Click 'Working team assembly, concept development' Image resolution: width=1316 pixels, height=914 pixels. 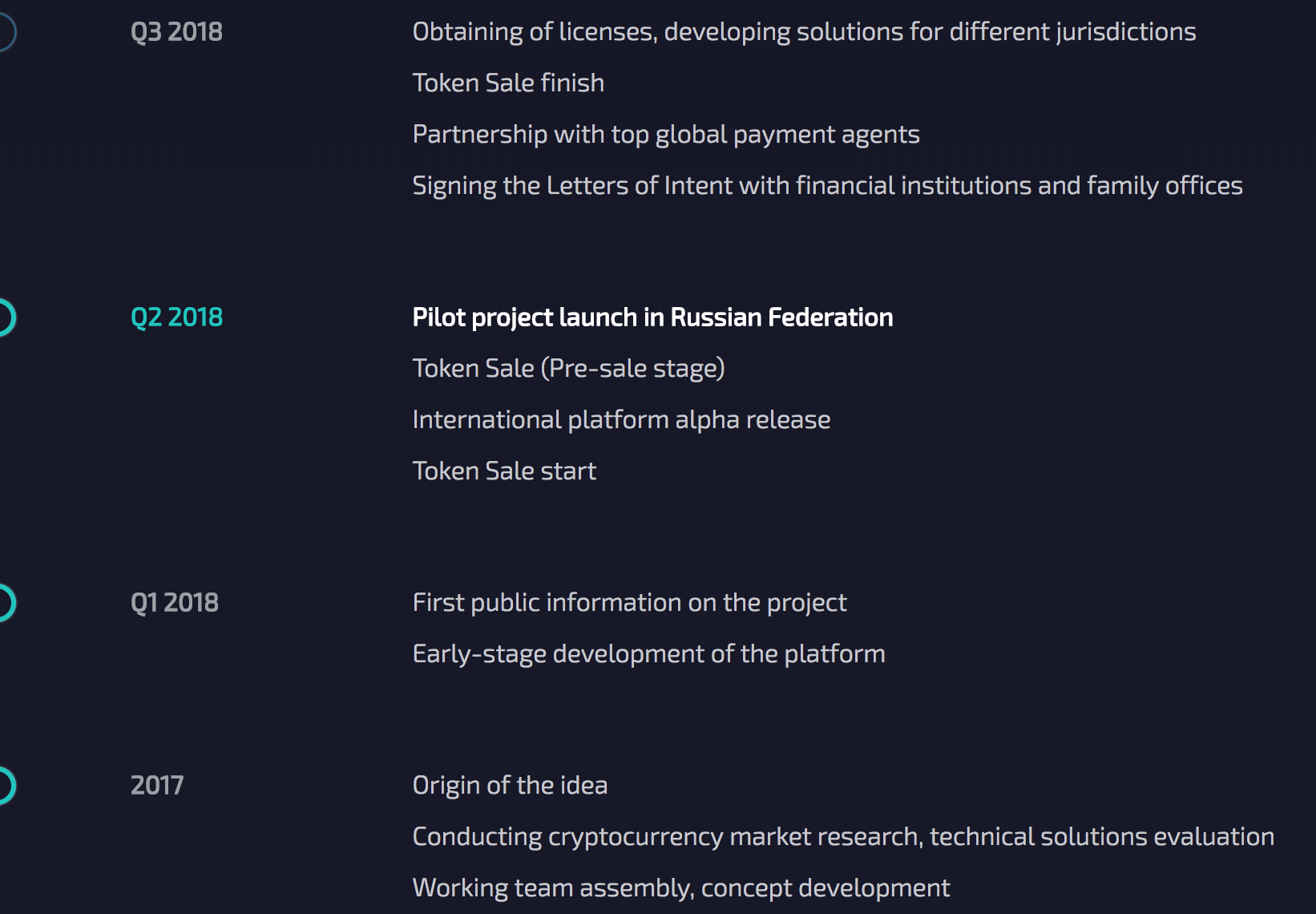pyautogui.click(x=680, y=888)
